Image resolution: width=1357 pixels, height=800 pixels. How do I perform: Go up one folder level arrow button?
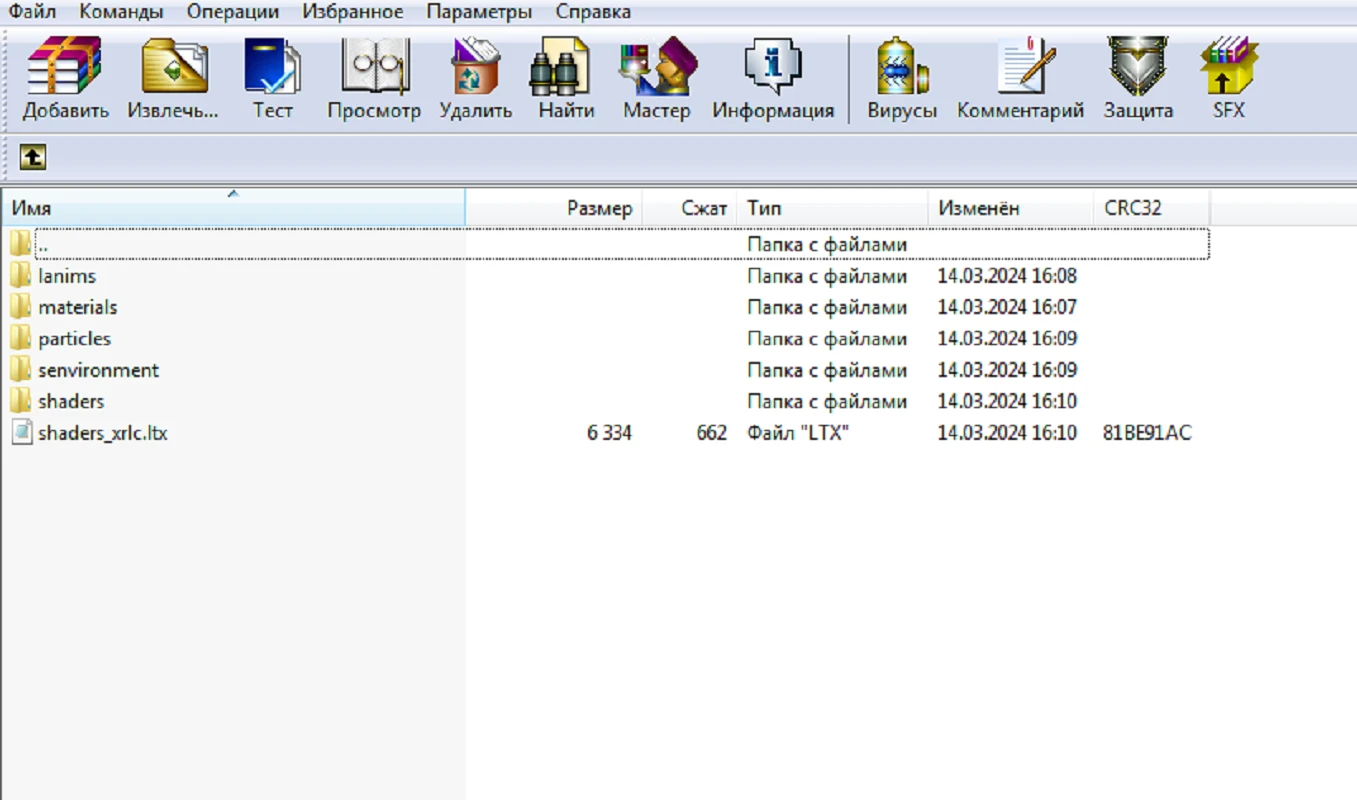click(x=33, y=157)
